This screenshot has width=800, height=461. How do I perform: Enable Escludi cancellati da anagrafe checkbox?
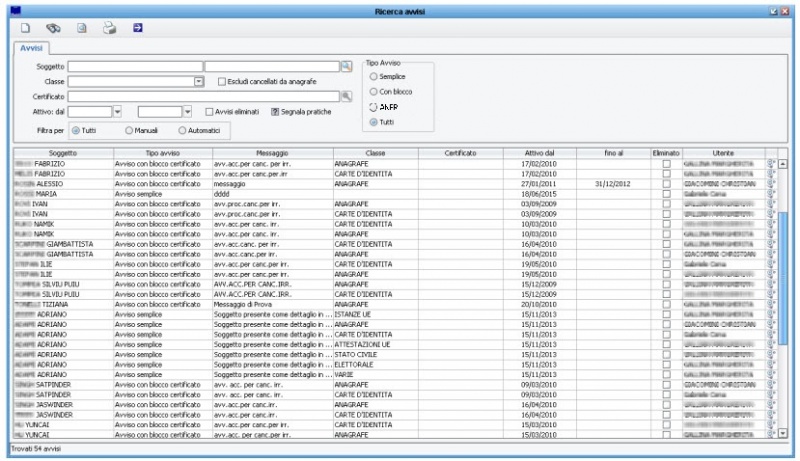click(223, 81)
